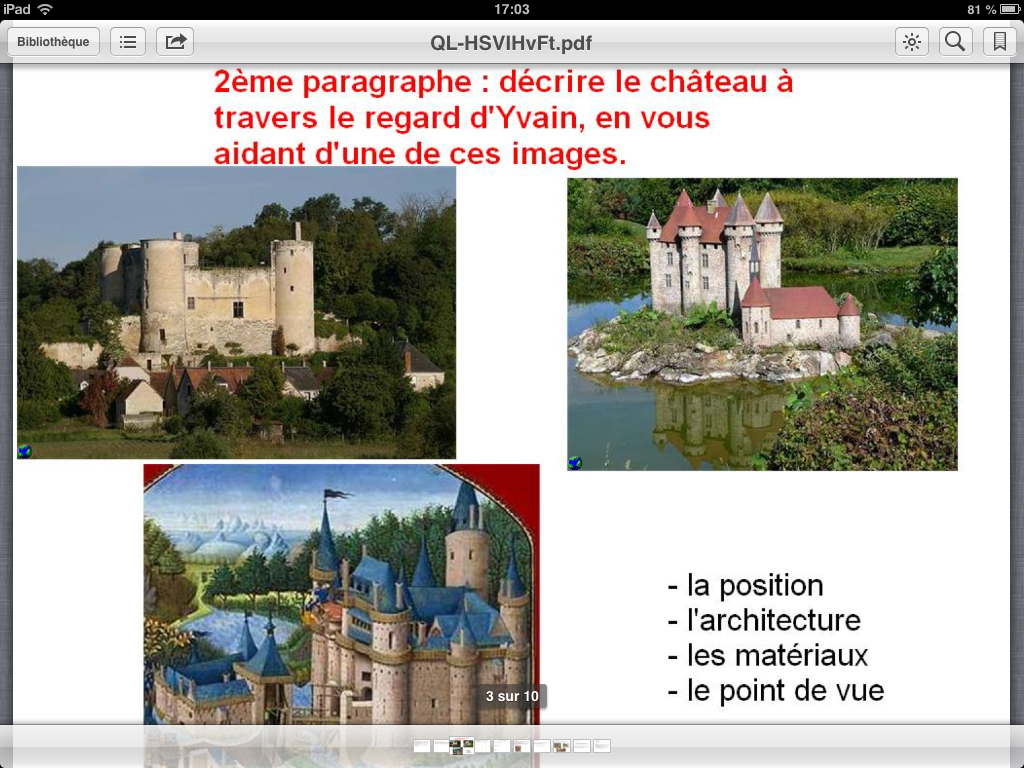Tap the share/export arrow icon
This screenshot has width=1024, height=768.
click(x=175, y=42)
